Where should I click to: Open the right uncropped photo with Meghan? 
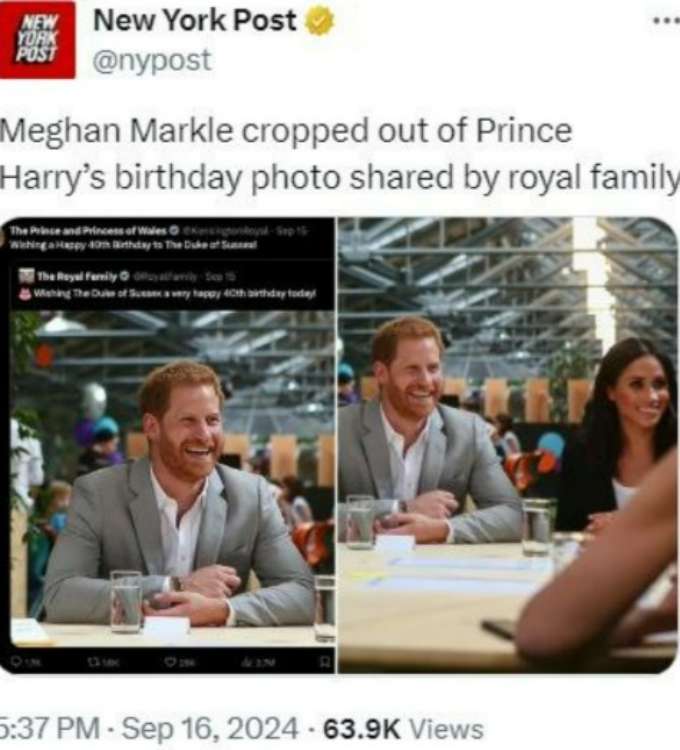[507, 445]
